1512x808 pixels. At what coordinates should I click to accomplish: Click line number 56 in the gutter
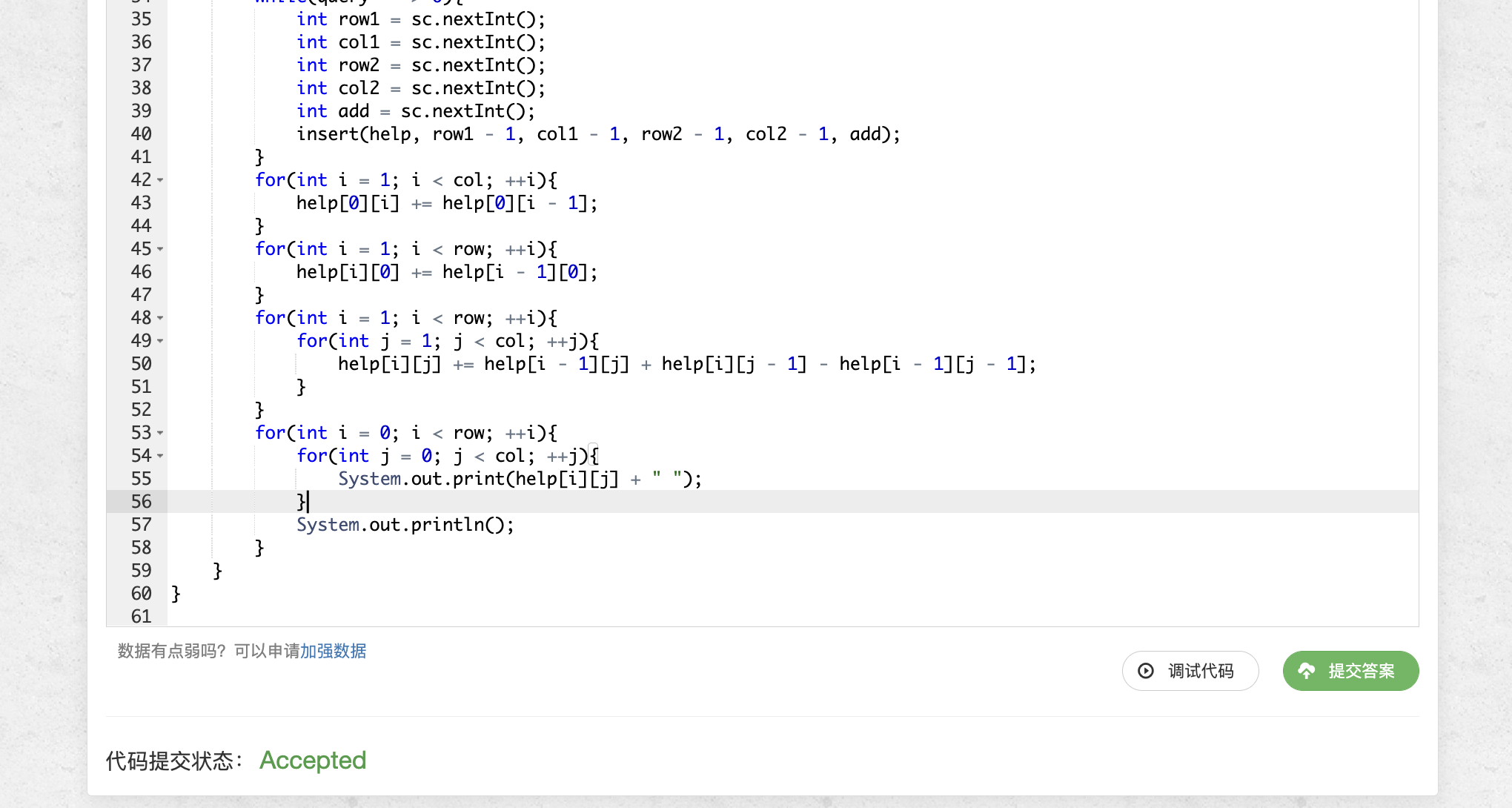(141, 502)
